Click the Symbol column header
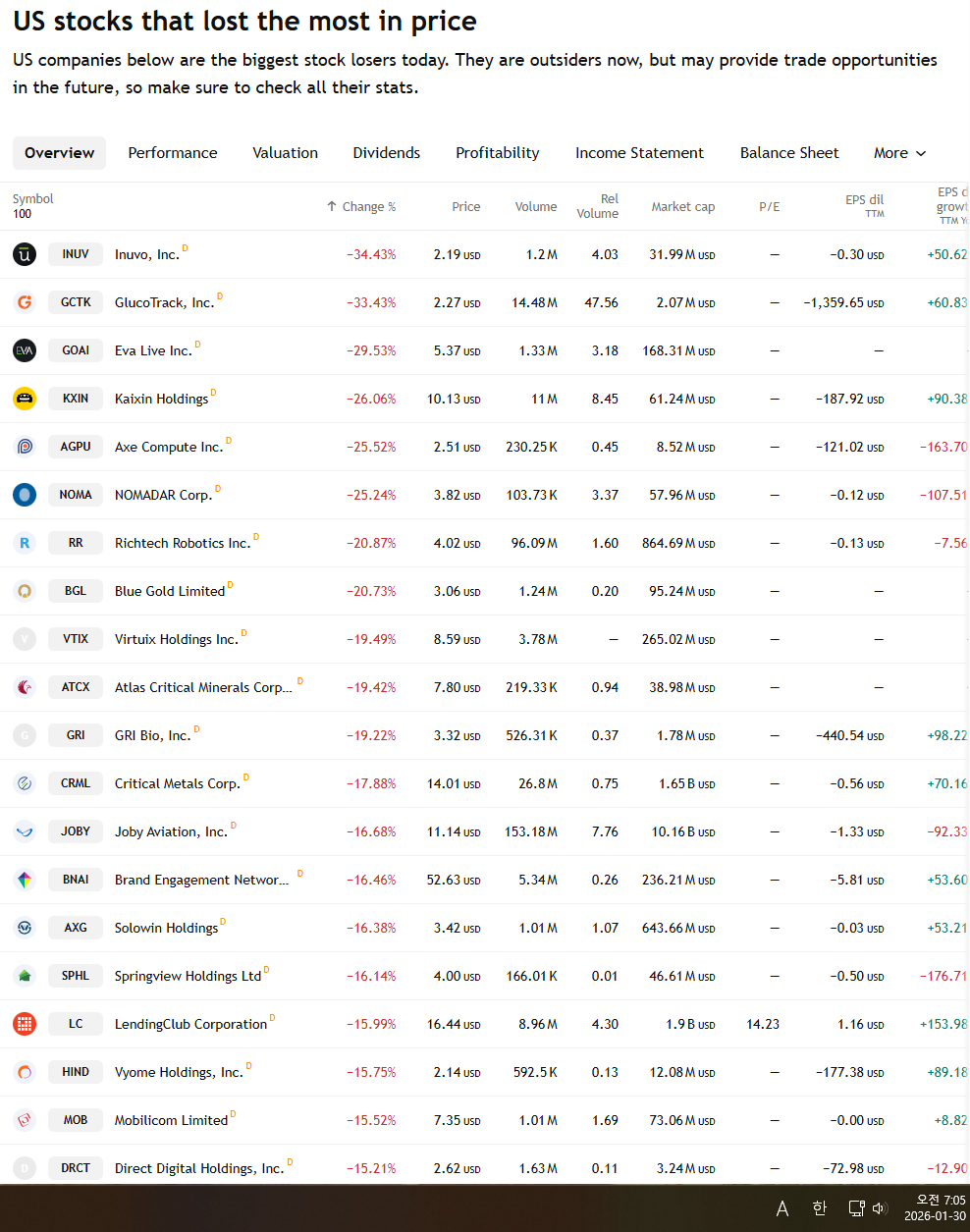Screen dimensions: 970x1232 [33, 199]
